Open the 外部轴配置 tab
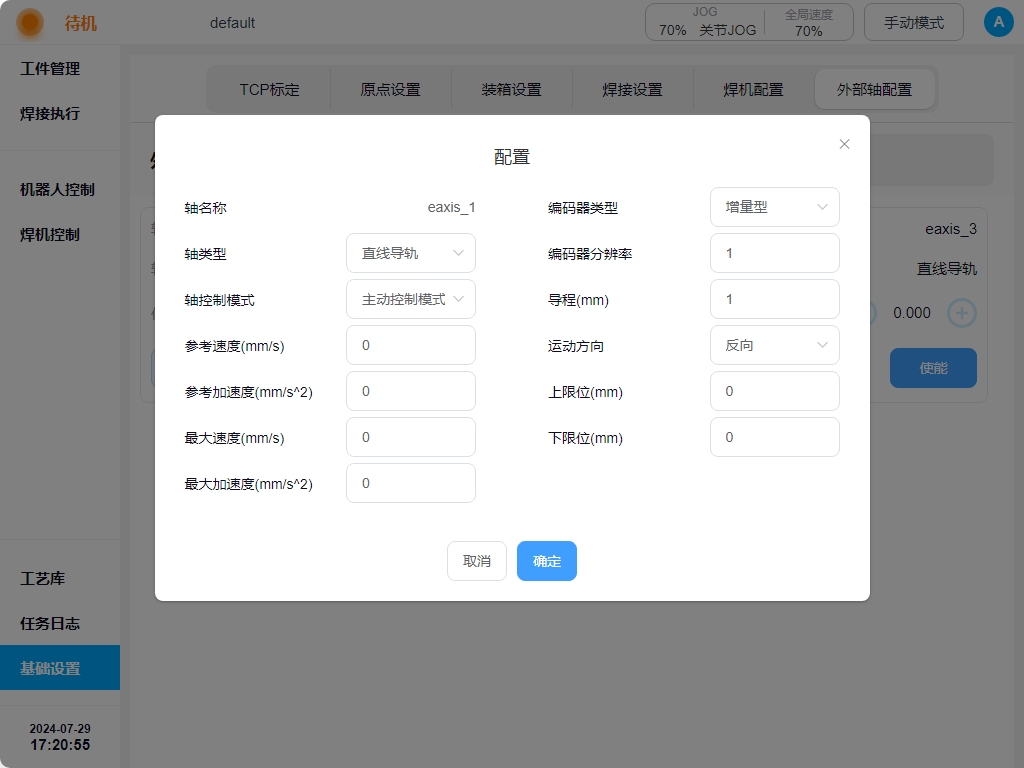 tap(875, 89)
